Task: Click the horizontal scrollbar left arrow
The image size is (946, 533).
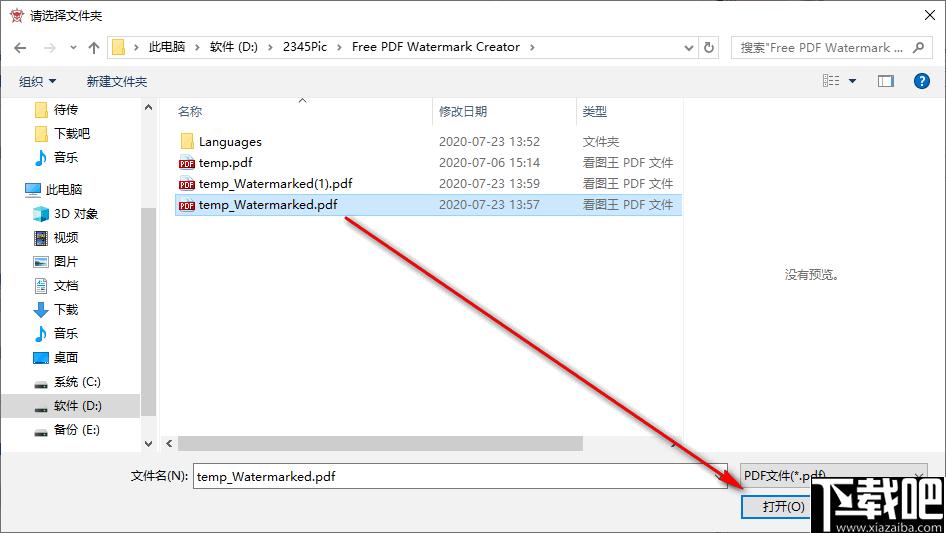Action: pyautogui.click(x=170, y=444)
